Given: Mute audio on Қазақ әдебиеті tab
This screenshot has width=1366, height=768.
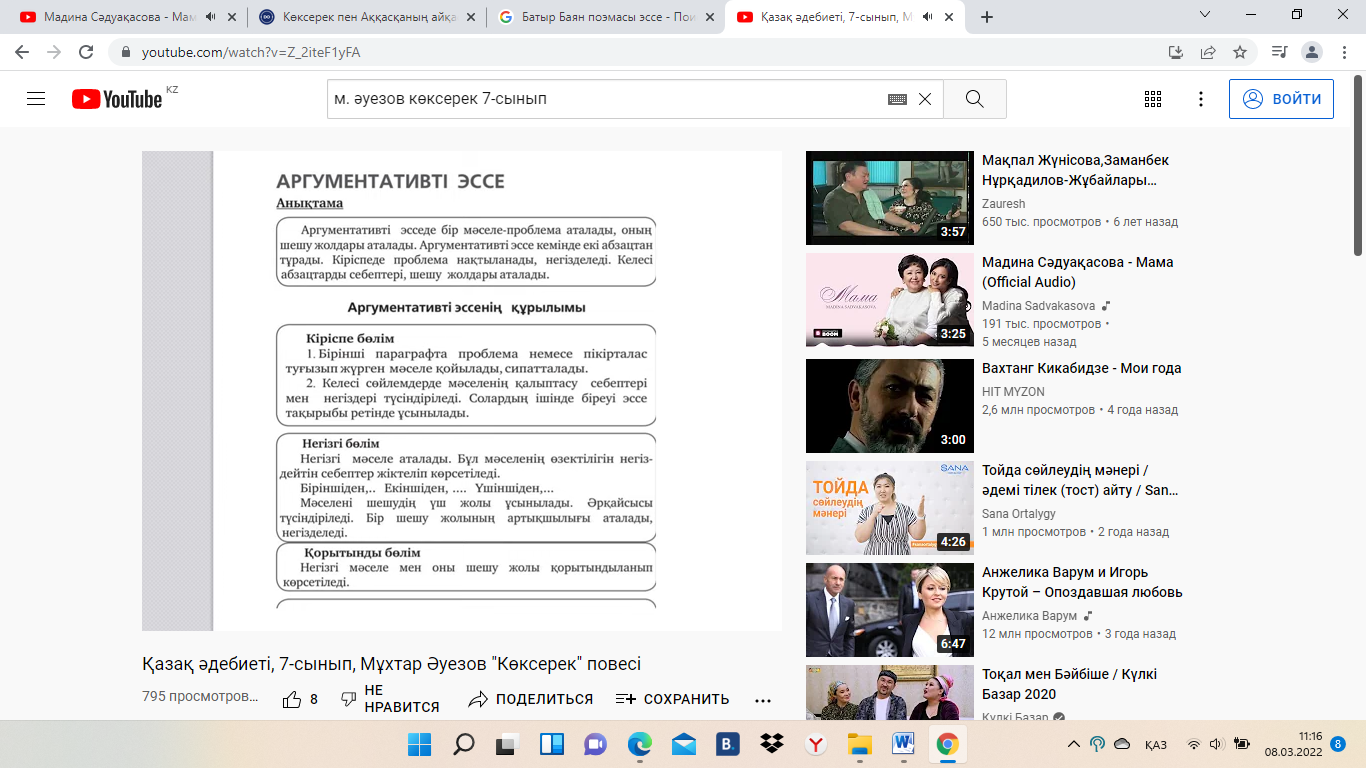Looking at the screenshot, I should point(926,17).
